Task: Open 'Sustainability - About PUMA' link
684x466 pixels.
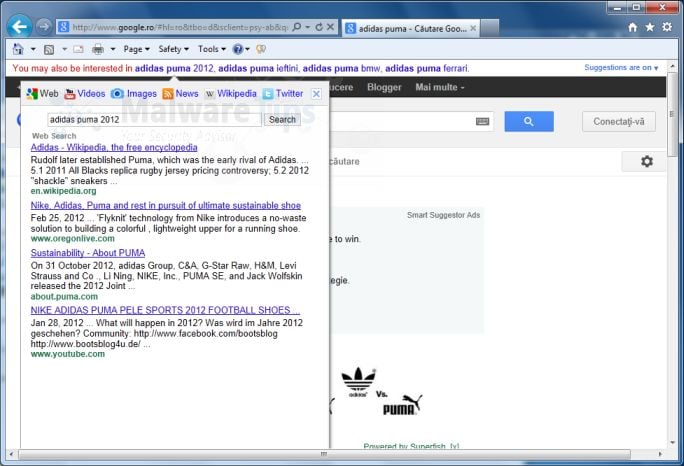Action: tap(88, 253)
